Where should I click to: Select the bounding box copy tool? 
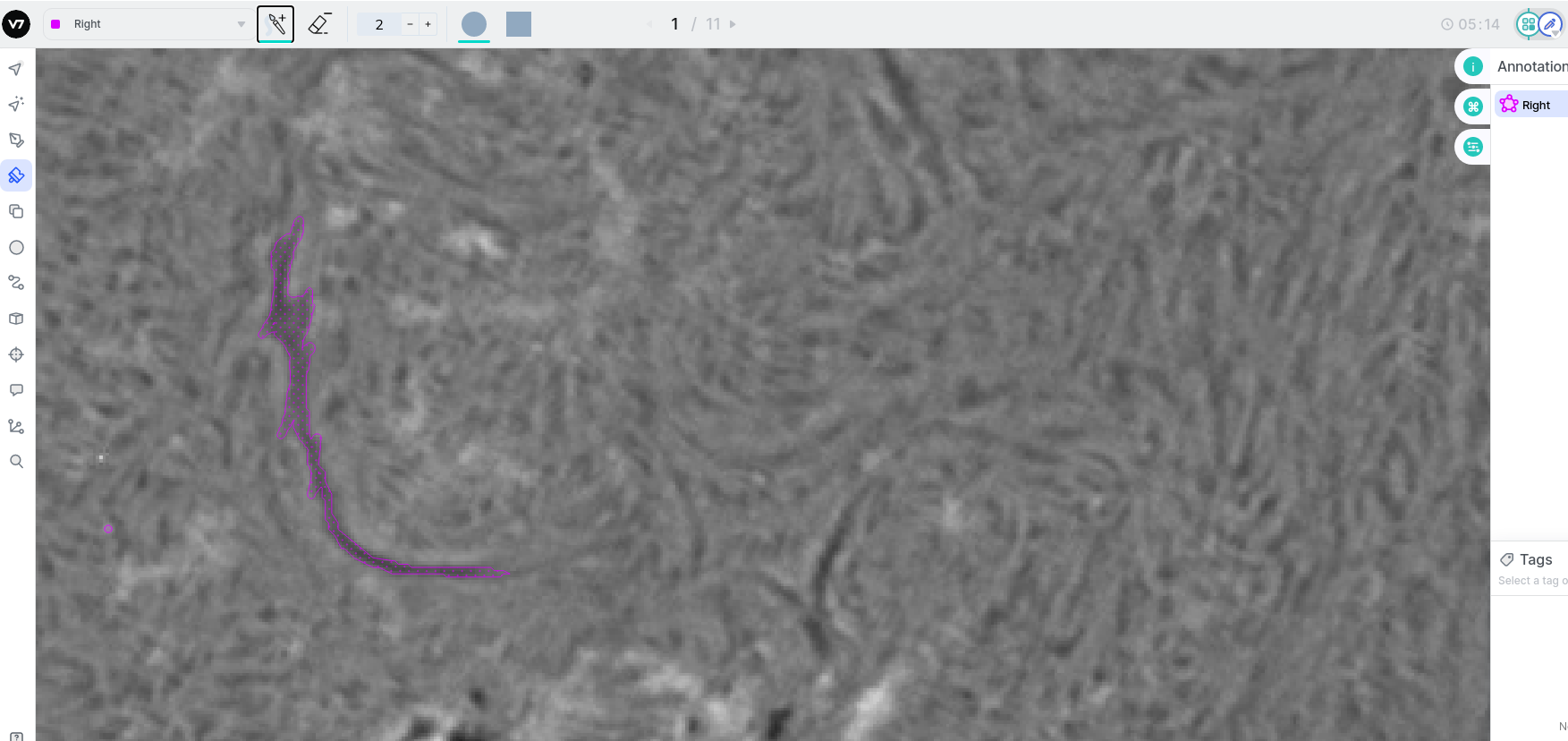click(16, 211)
